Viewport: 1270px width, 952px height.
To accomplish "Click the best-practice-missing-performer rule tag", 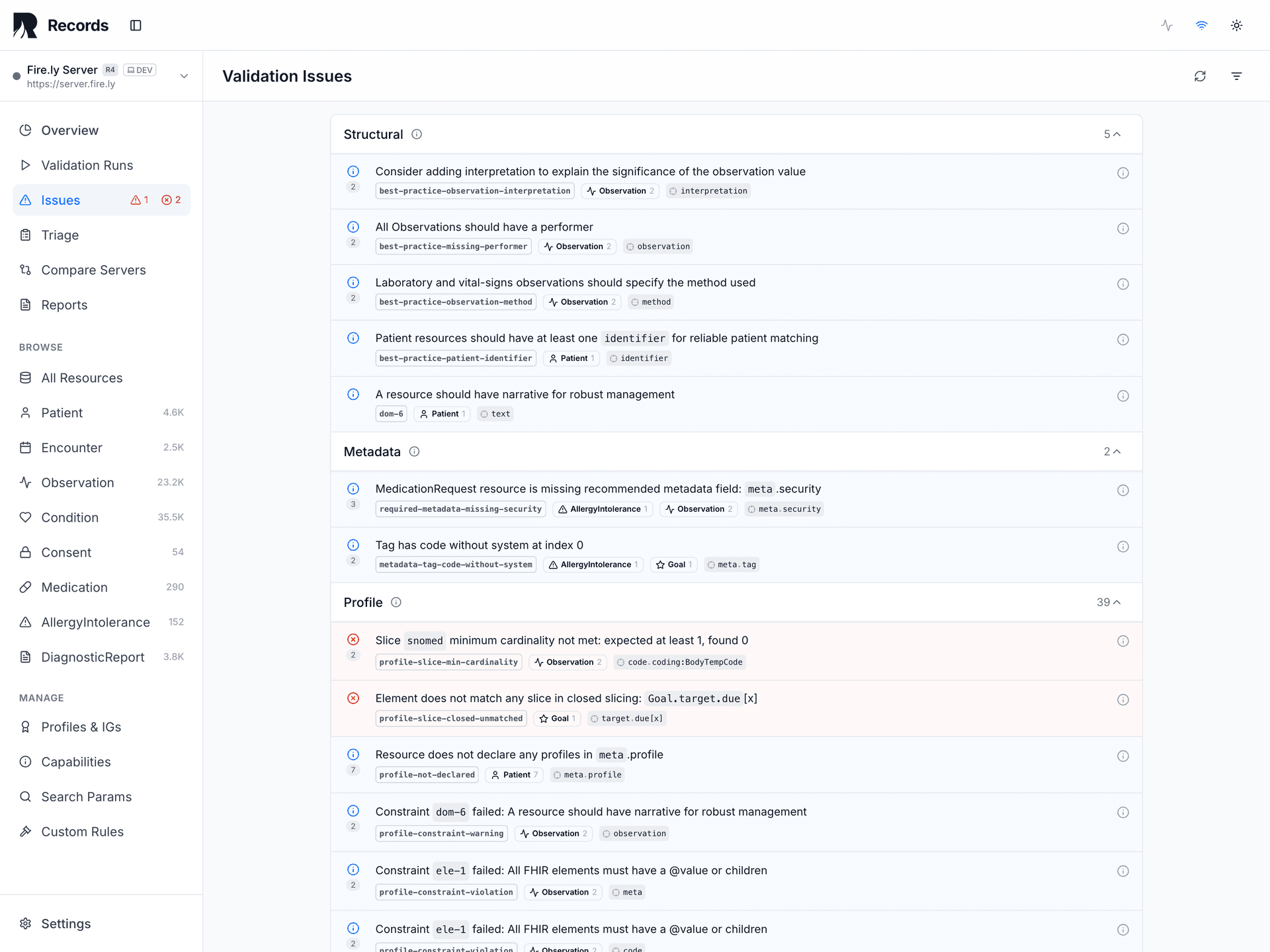I will pos(453,246).
